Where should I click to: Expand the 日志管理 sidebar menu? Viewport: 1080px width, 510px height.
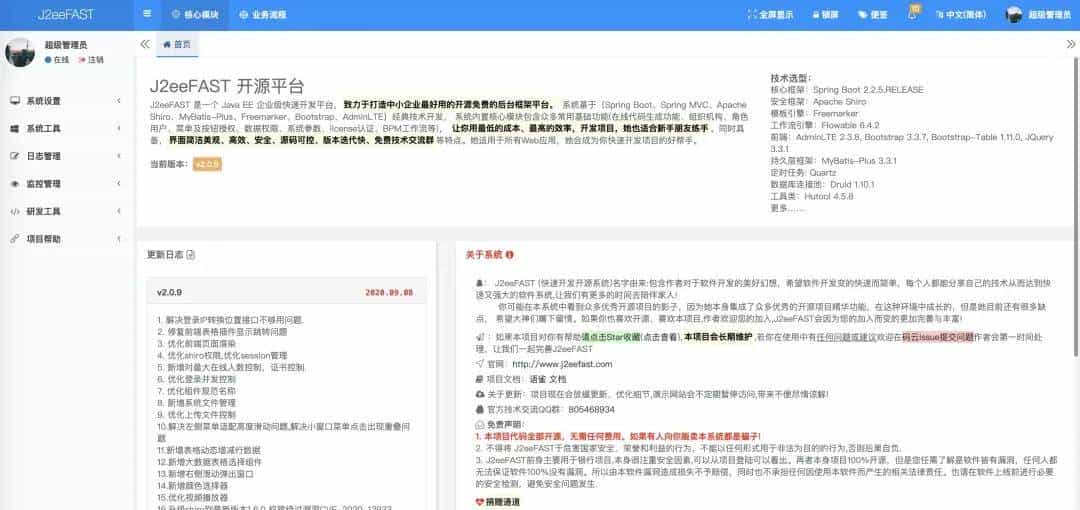point(67,156)
